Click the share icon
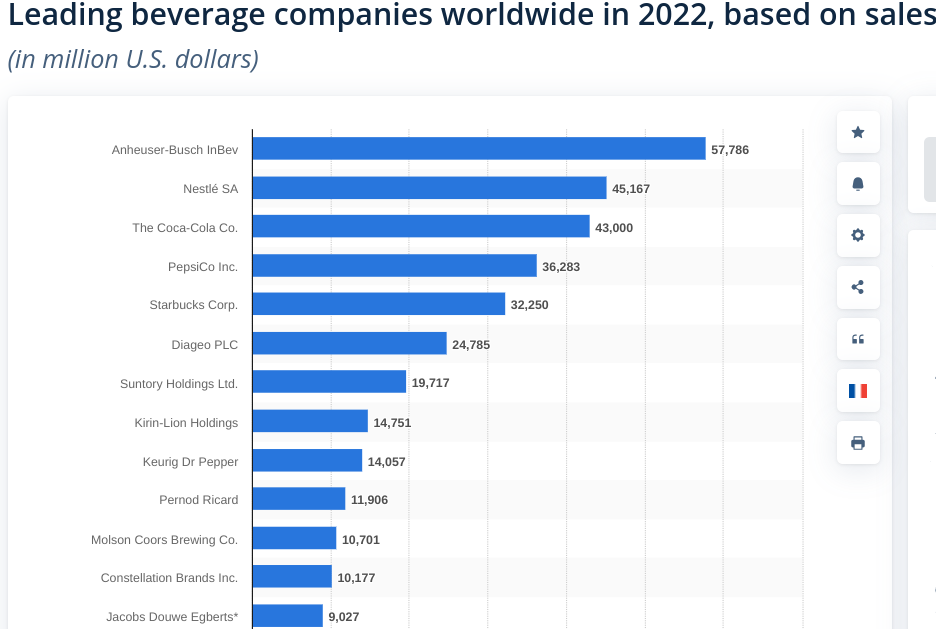 [858, 287]
